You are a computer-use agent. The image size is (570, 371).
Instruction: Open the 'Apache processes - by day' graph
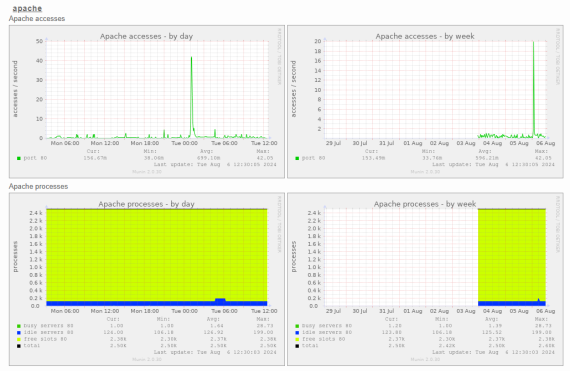(147, 279)
